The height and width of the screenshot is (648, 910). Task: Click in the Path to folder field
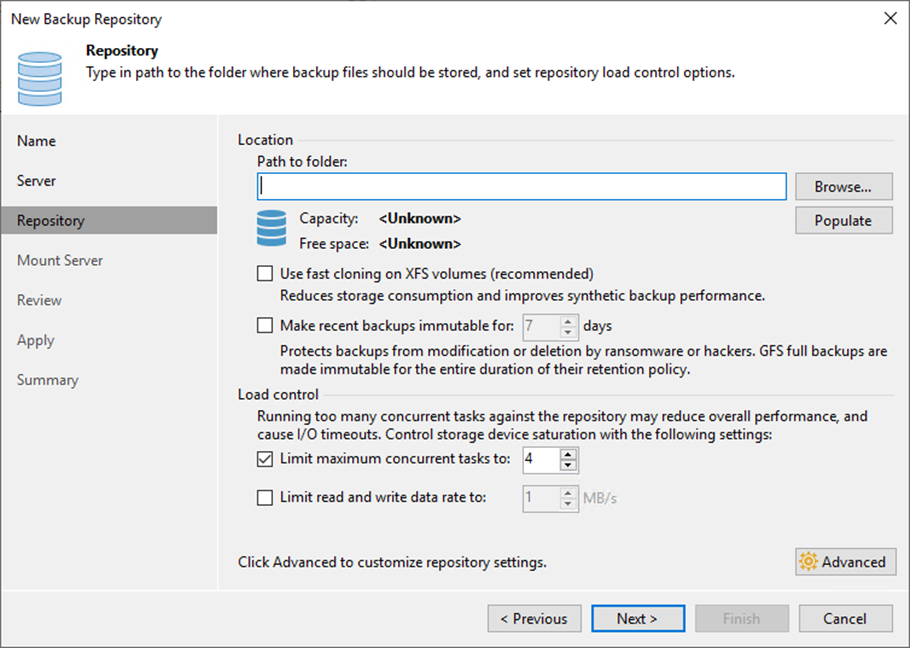click(x=522, y=187)
